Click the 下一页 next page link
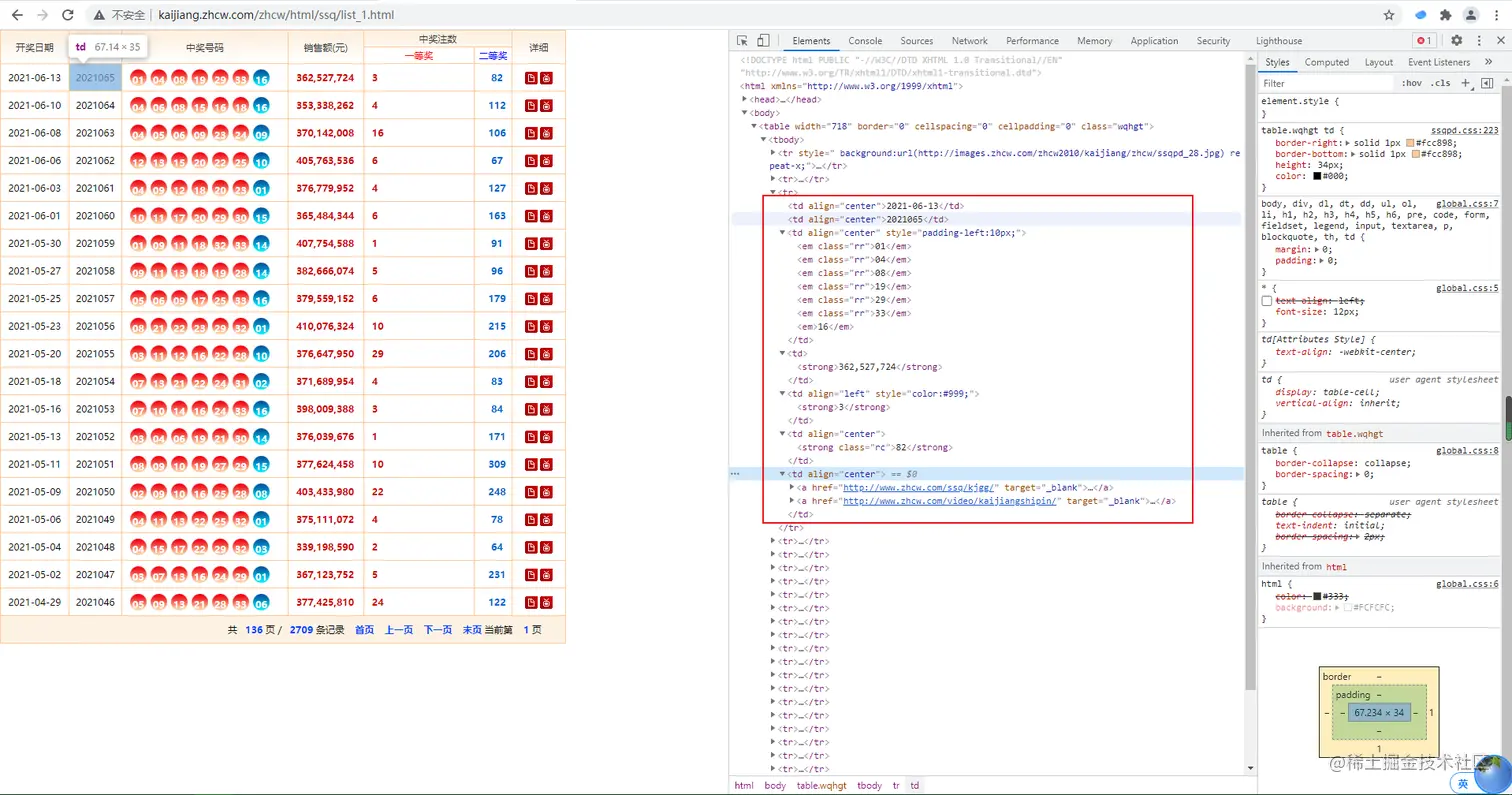 pos(438,630)
